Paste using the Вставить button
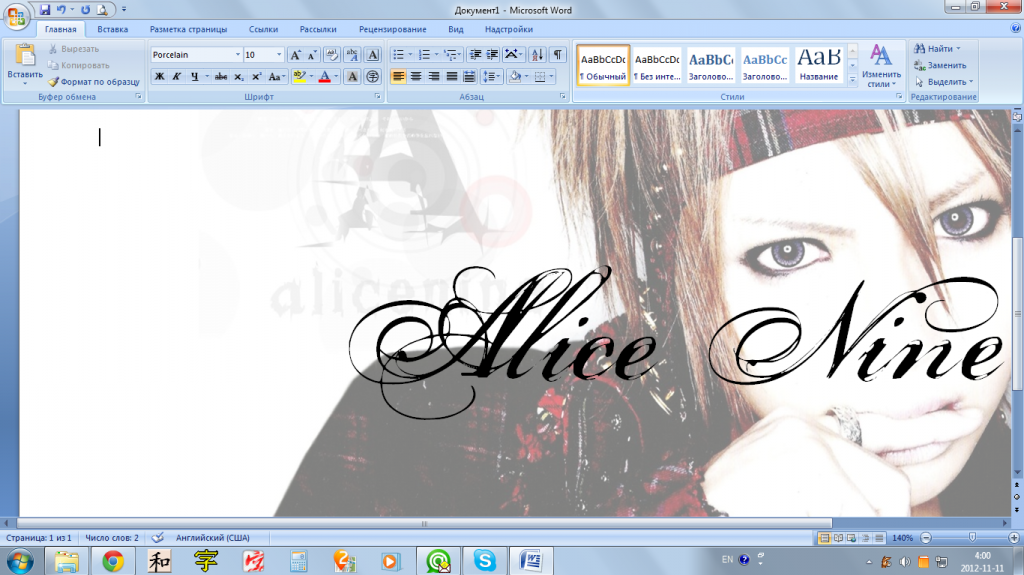Image resolution: width=1024 pixels, height=575 pixels. click(25, 64)
